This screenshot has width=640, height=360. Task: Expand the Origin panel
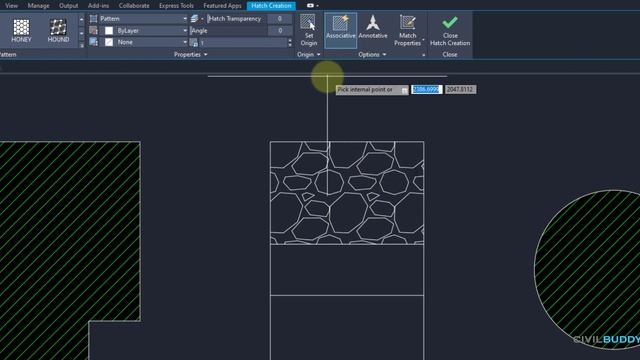pyautogui.click(x=309, y=54)
